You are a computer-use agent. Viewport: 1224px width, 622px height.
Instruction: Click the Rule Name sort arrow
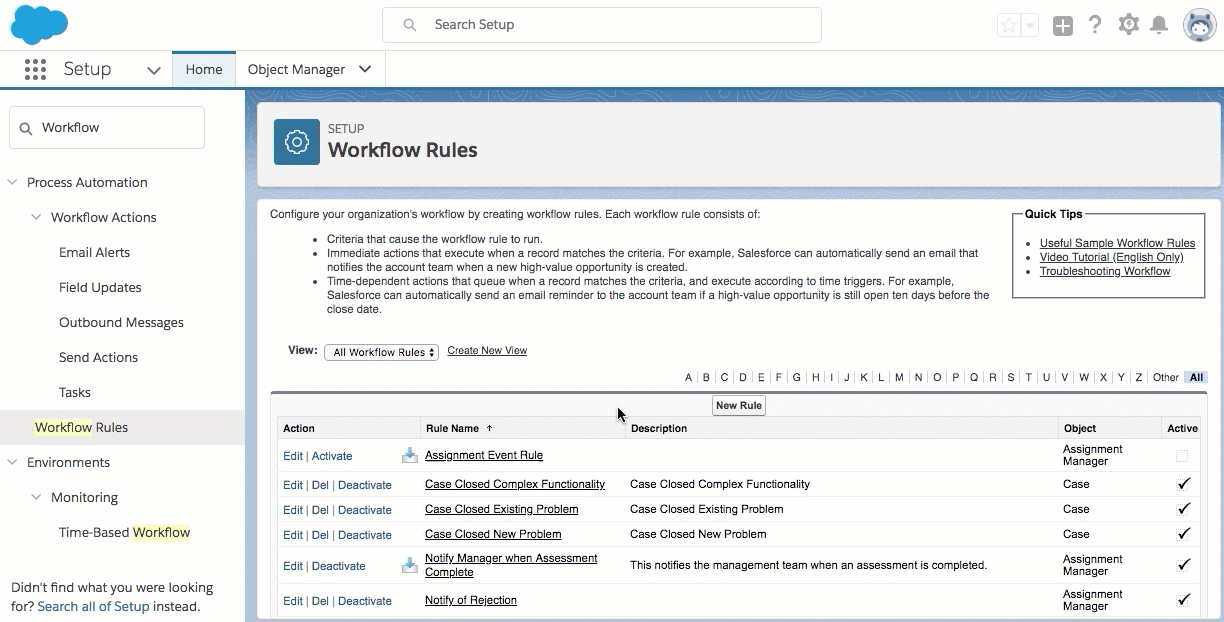click(x=489, y=428)
